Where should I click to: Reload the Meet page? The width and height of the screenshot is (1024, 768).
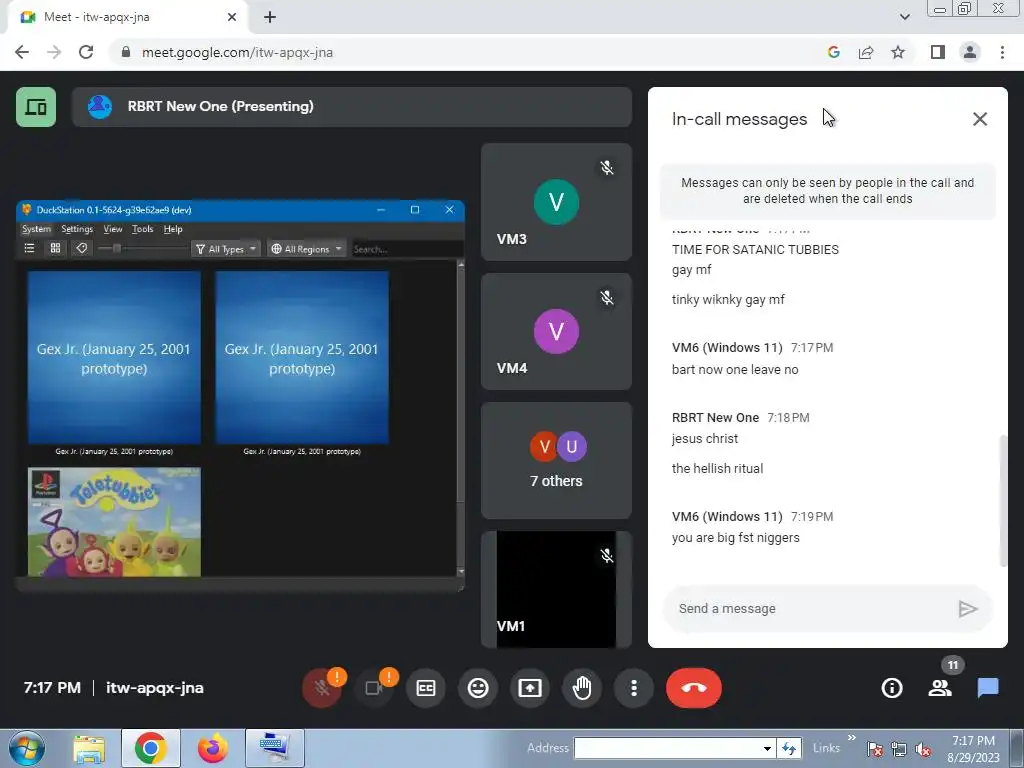tap(86, 52)
